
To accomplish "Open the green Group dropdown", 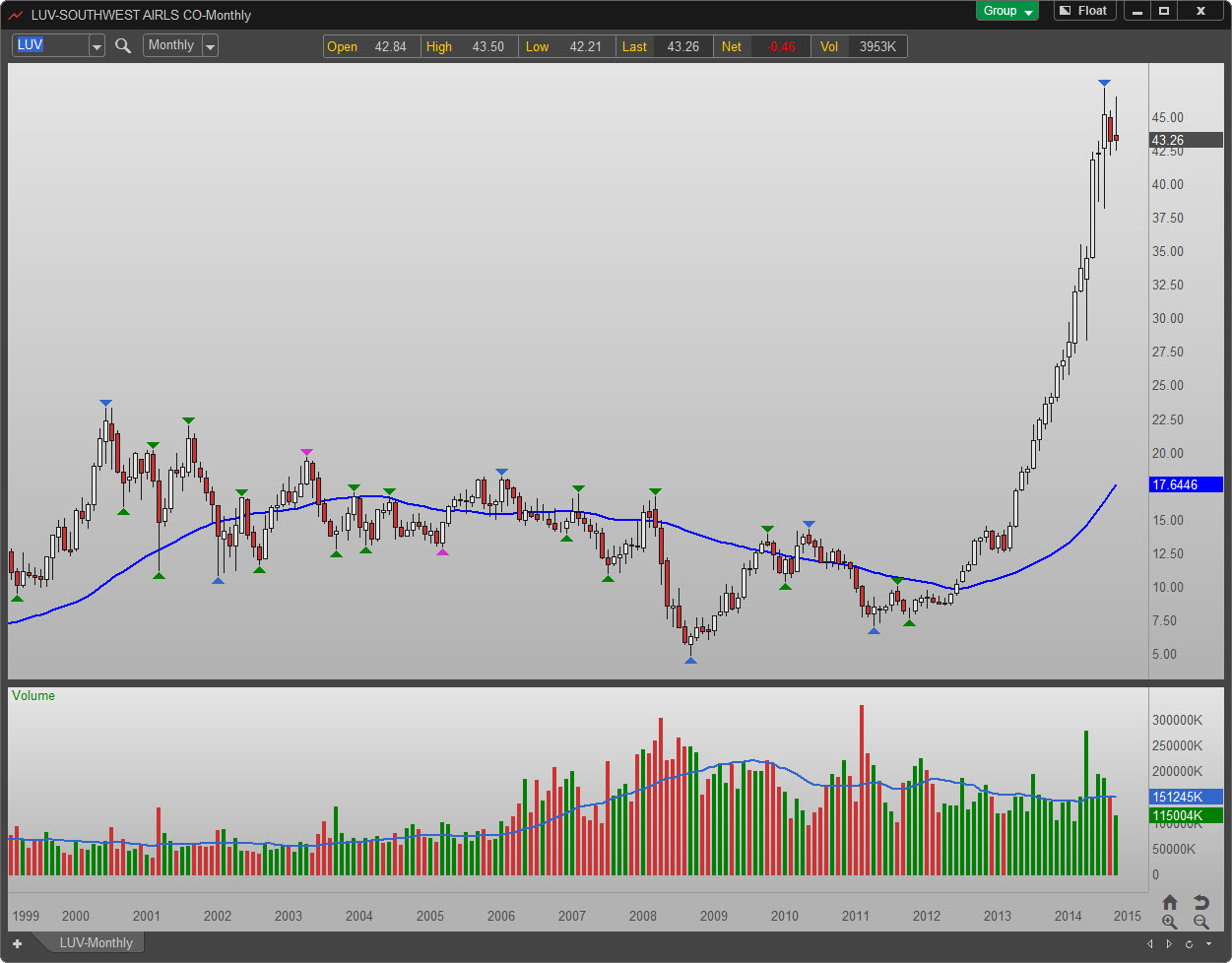I will coord(1006,11).
